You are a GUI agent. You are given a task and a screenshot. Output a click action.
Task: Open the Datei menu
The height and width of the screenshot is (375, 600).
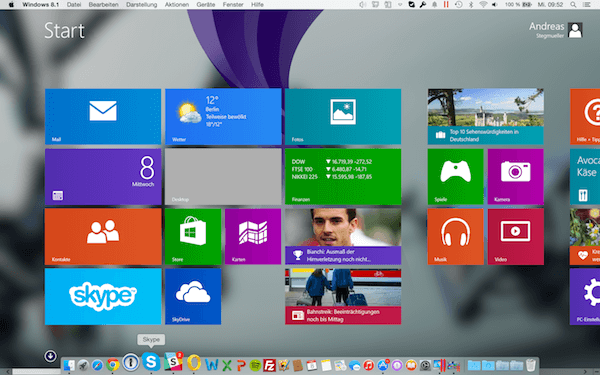click(x=74, y=5)
